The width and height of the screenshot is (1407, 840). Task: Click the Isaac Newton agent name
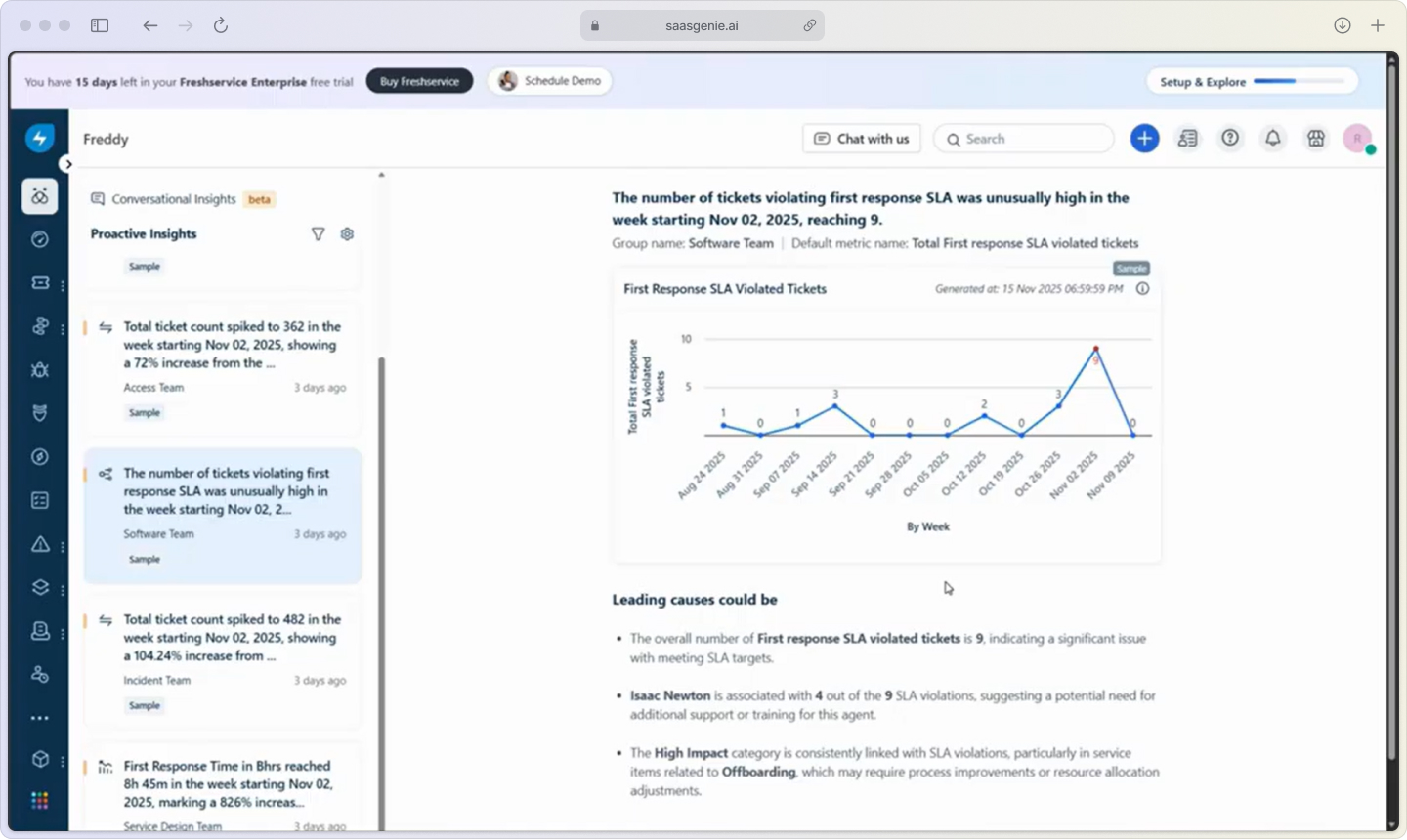click(x=670, y=696)
